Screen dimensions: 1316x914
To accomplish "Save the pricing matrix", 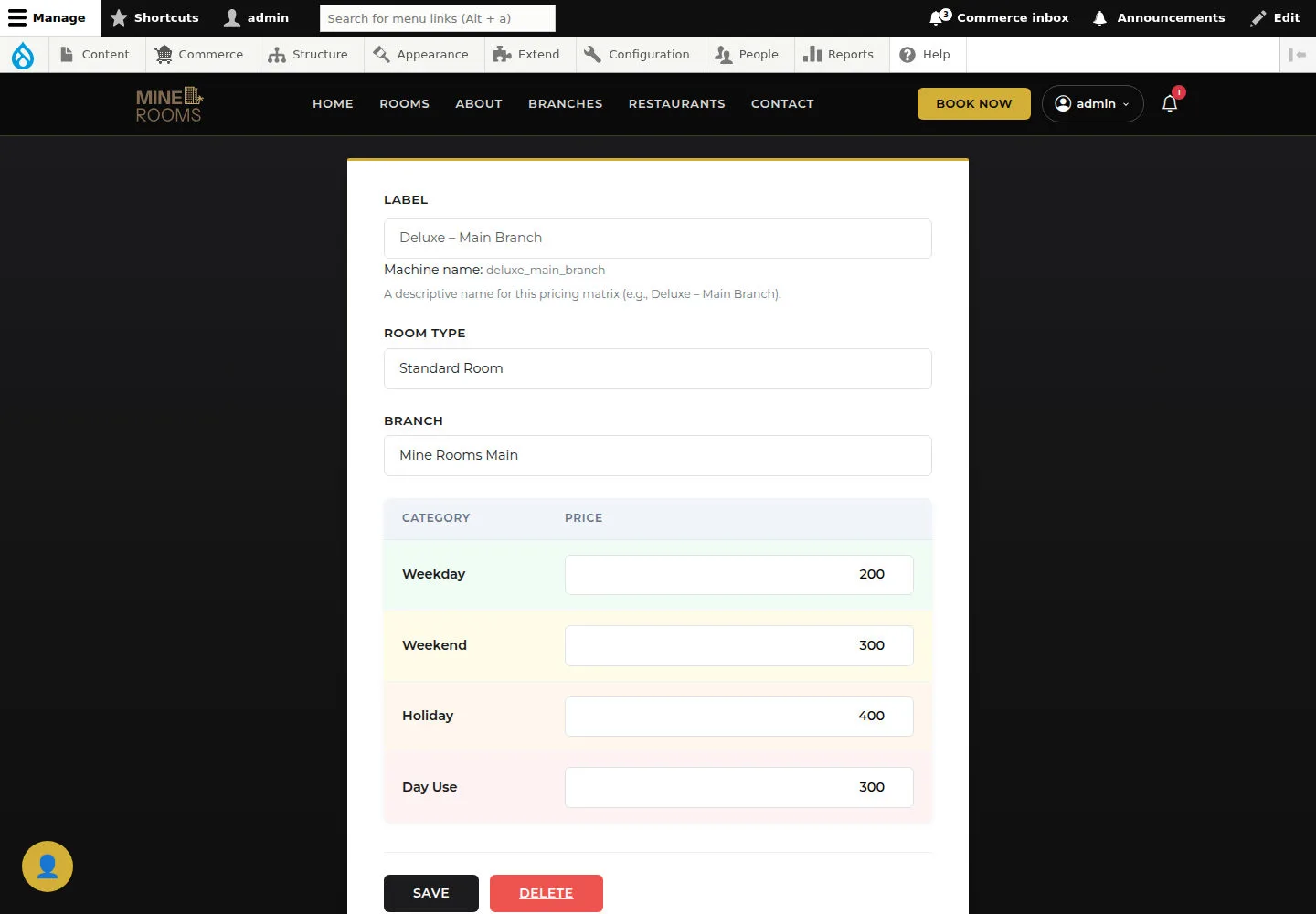I will (431, 893).
